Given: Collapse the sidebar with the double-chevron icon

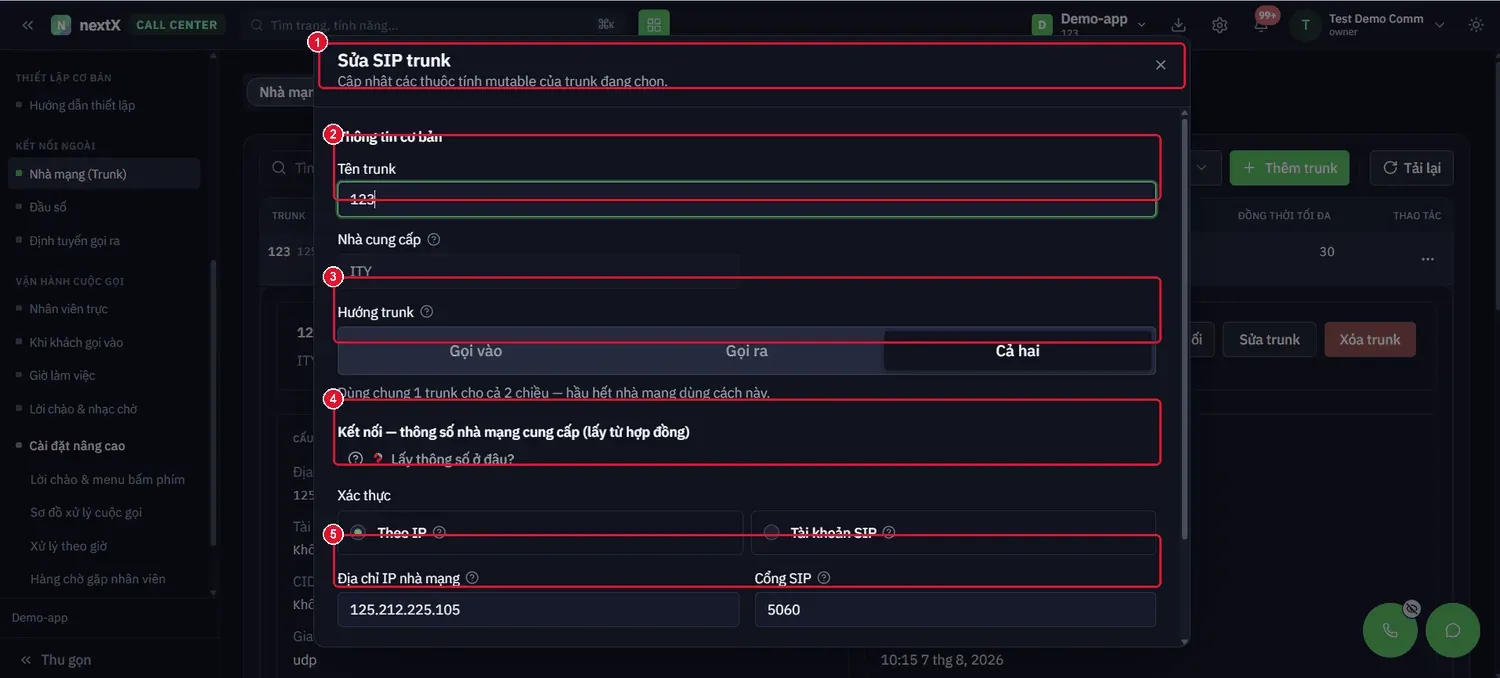Looking at the screenshot, I should click(28, 25).
